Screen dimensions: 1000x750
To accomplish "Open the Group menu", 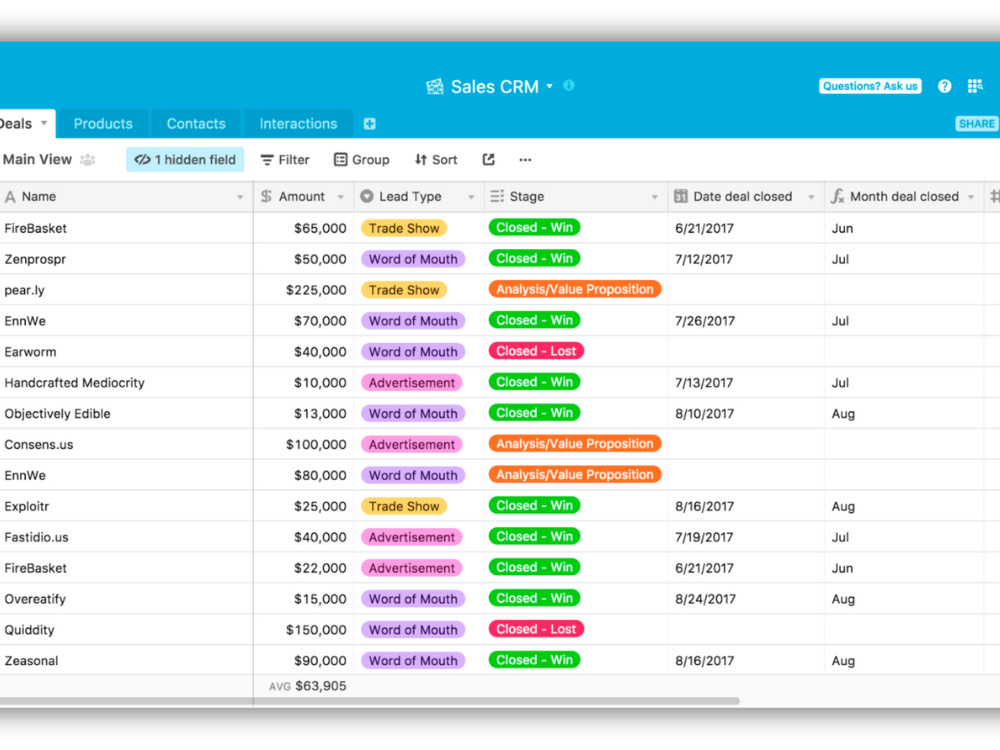I will tap(362, 159).
